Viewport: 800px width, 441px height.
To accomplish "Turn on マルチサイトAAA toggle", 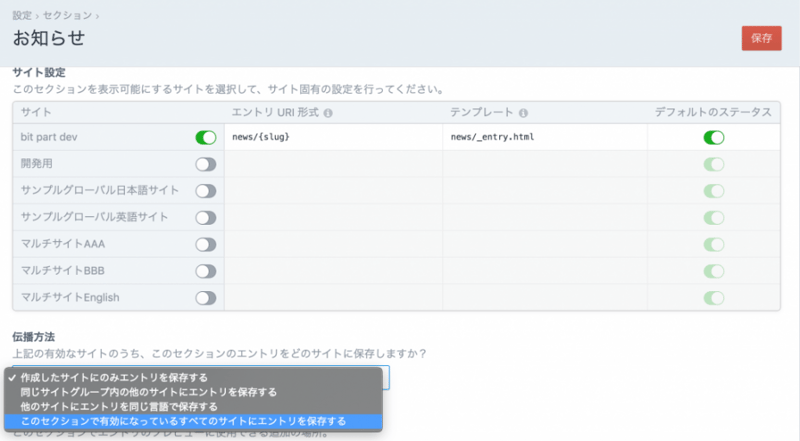I will pyautogui.click(x=206, y=244).
